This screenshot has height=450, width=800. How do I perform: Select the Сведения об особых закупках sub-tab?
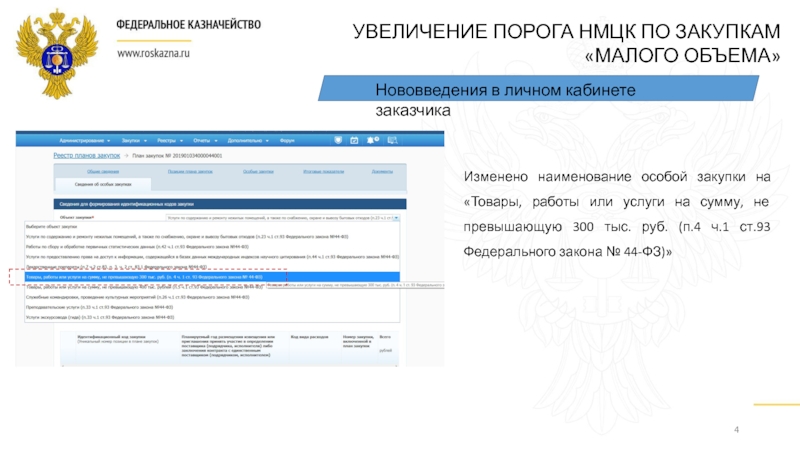coord(103,184)
